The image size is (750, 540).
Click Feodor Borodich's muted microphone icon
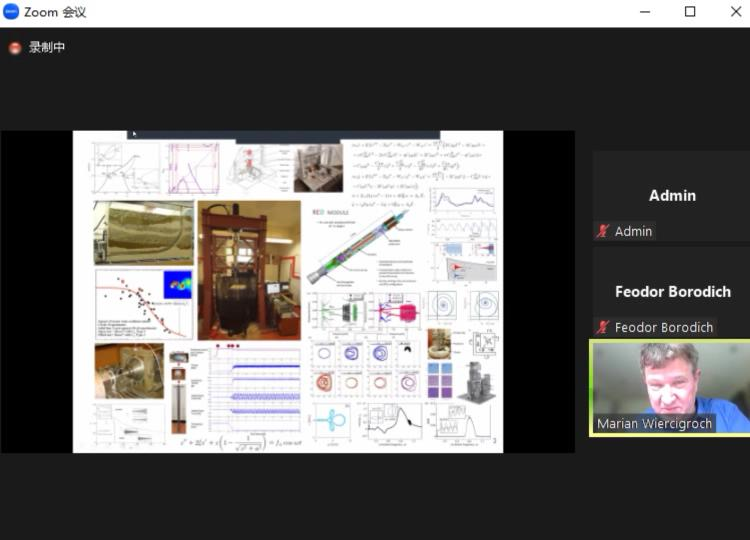pos(602,327)
